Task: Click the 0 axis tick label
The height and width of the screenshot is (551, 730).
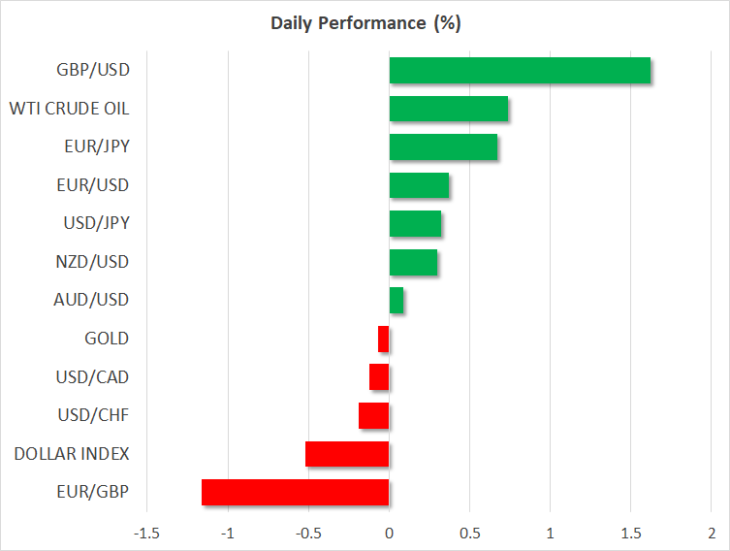Action: pos(389,533)
